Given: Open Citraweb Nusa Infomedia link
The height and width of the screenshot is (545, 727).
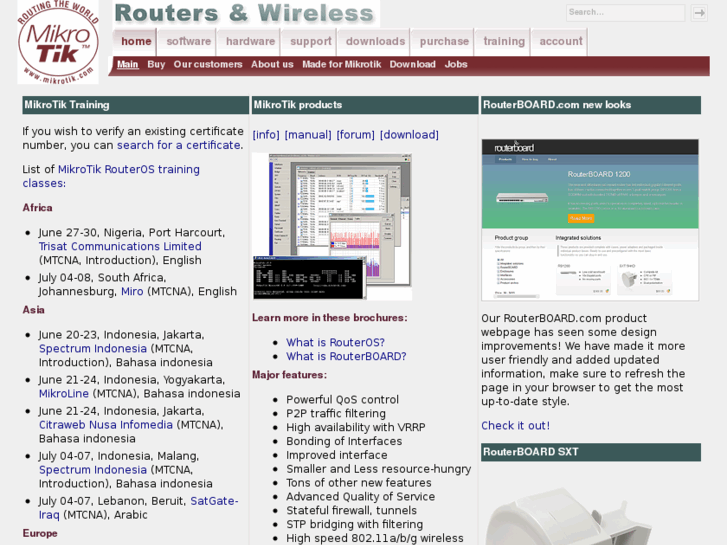Looking at the screenshot, I should [106, 424].
